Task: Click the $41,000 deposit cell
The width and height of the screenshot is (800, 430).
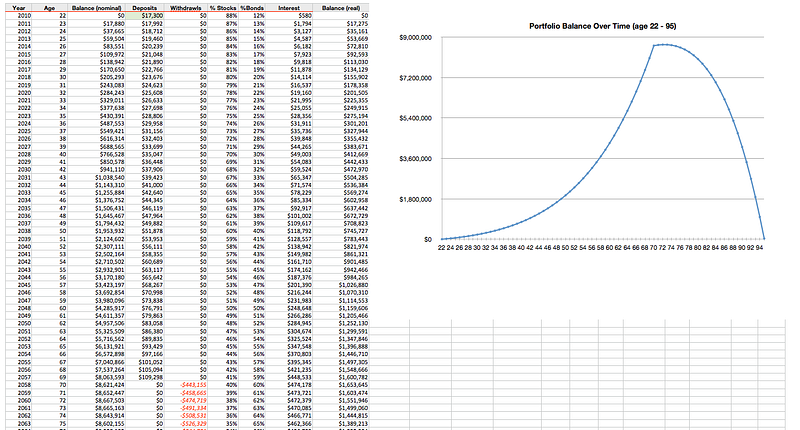Action: [145, 185]
